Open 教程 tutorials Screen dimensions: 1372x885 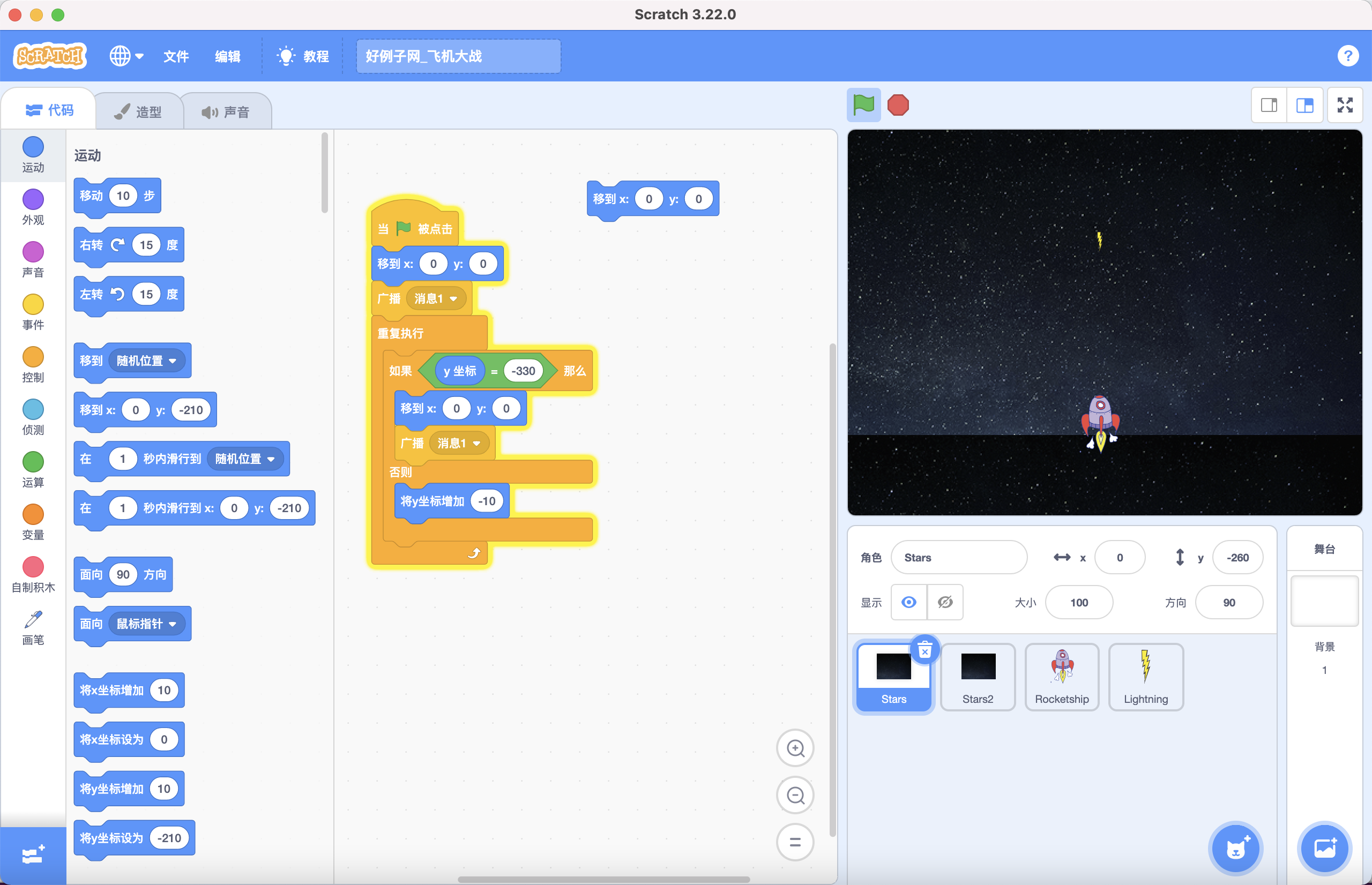click(x=303, y=56)
